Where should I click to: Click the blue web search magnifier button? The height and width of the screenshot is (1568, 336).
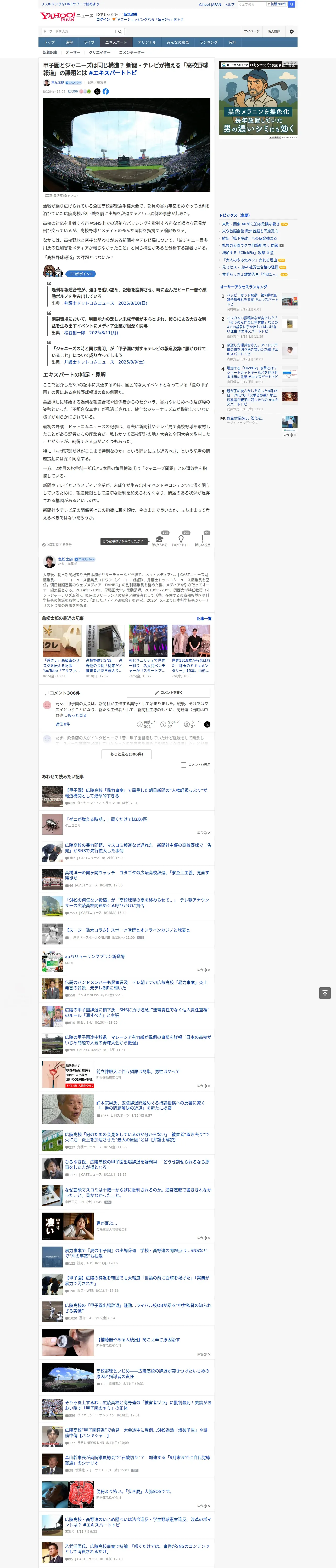[292, 4]
